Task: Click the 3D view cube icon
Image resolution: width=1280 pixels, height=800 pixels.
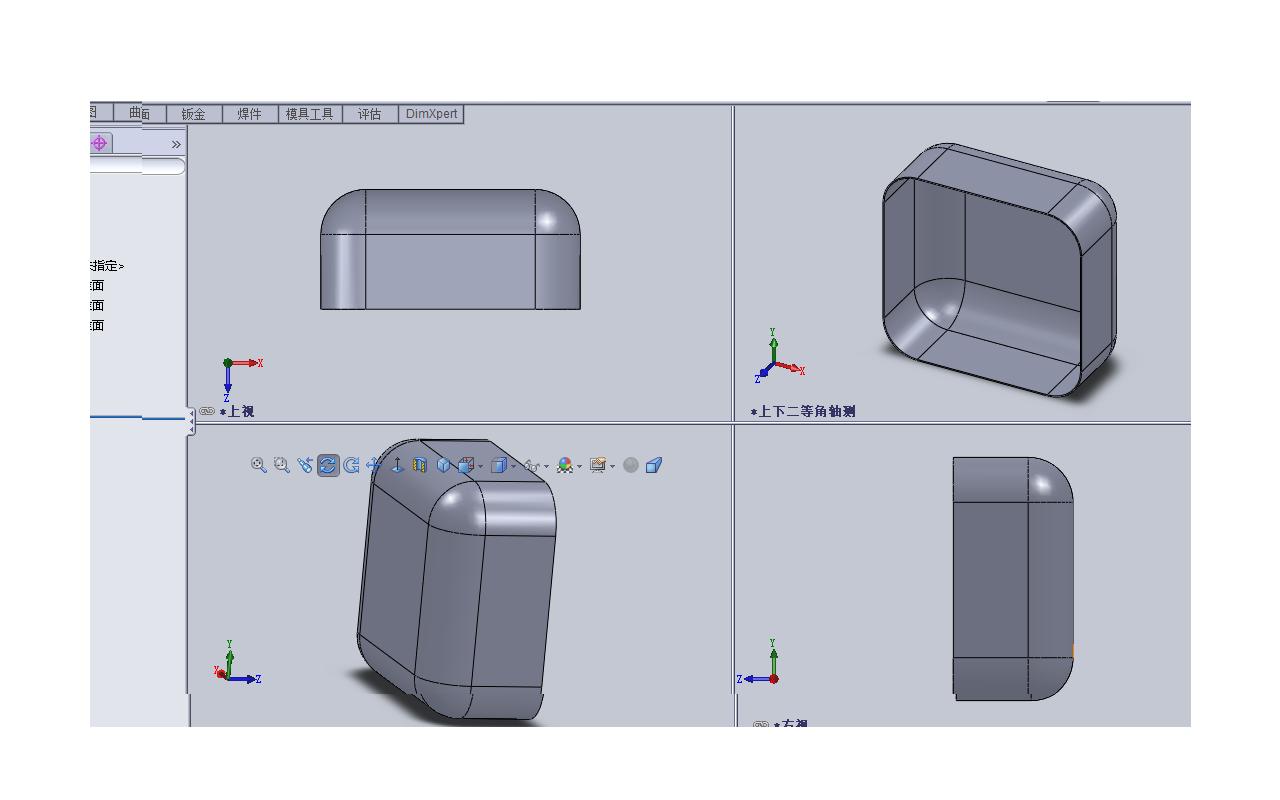Action: pyautogui.click(x=444, y=465)
